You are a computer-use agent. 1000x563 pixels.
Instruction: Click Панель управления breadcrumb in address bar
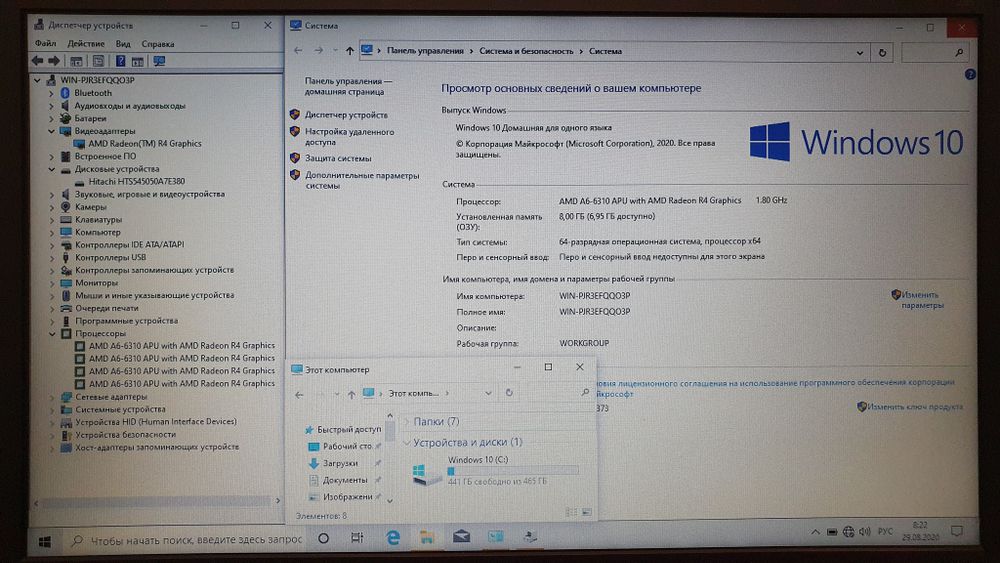(x=425, y=51)
